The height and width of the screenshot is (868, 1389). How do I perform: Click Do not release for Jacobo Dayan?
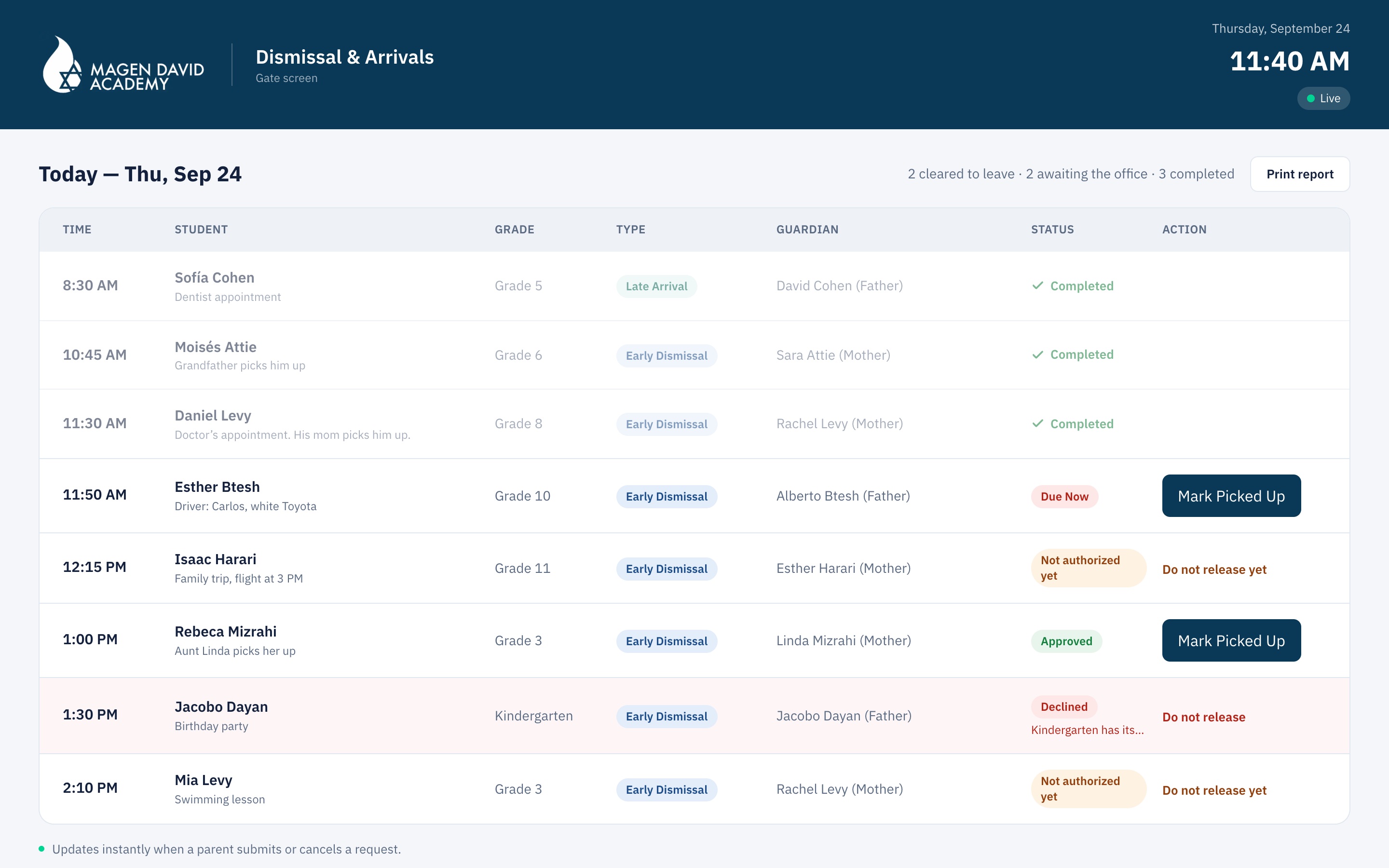[1204, 717]
